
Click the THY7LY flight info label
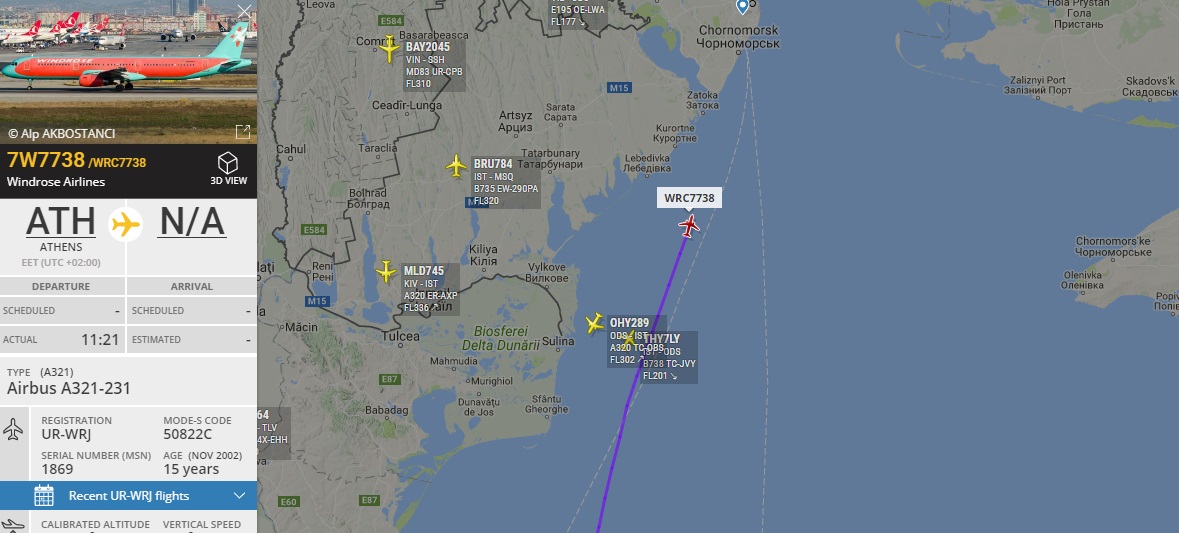[x=669, y=358]
